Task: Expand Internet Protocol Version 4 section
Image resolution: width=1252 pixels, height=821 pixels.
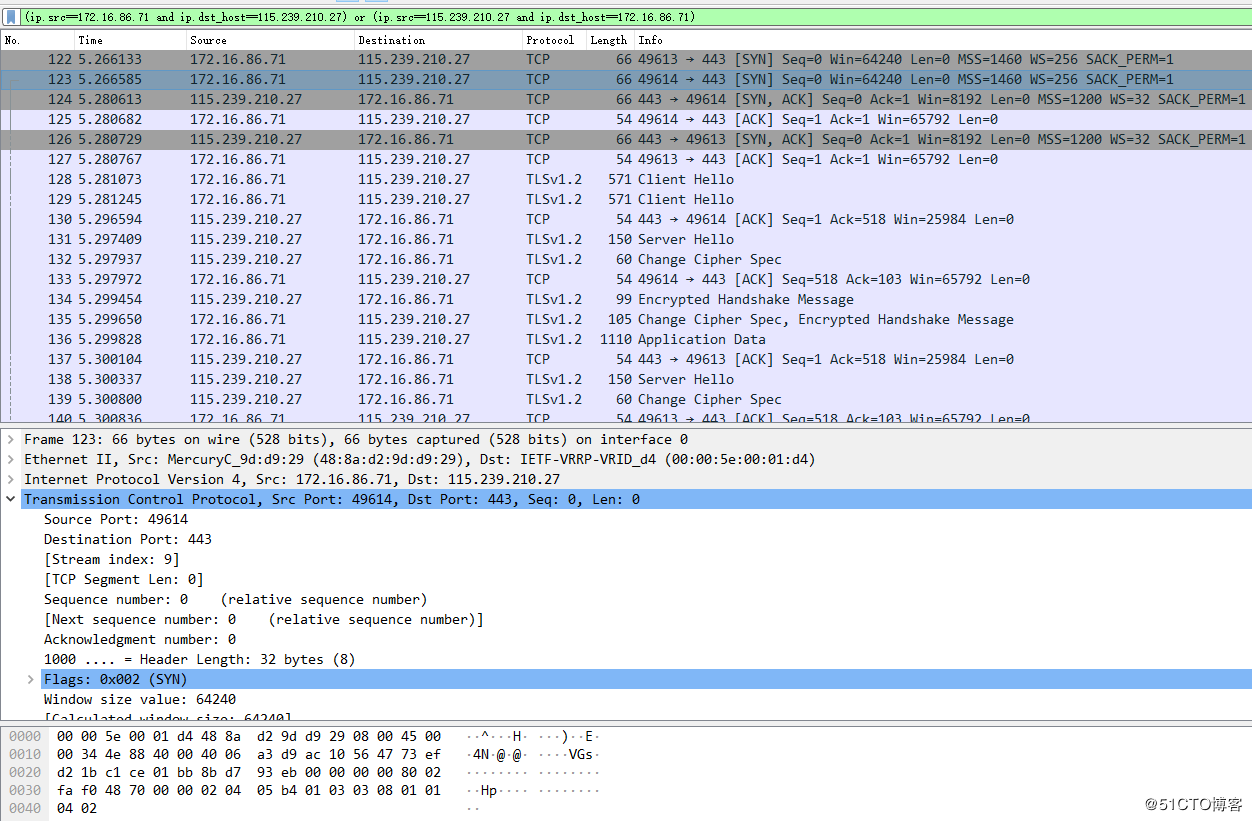Action: click(x=11, y=479)
